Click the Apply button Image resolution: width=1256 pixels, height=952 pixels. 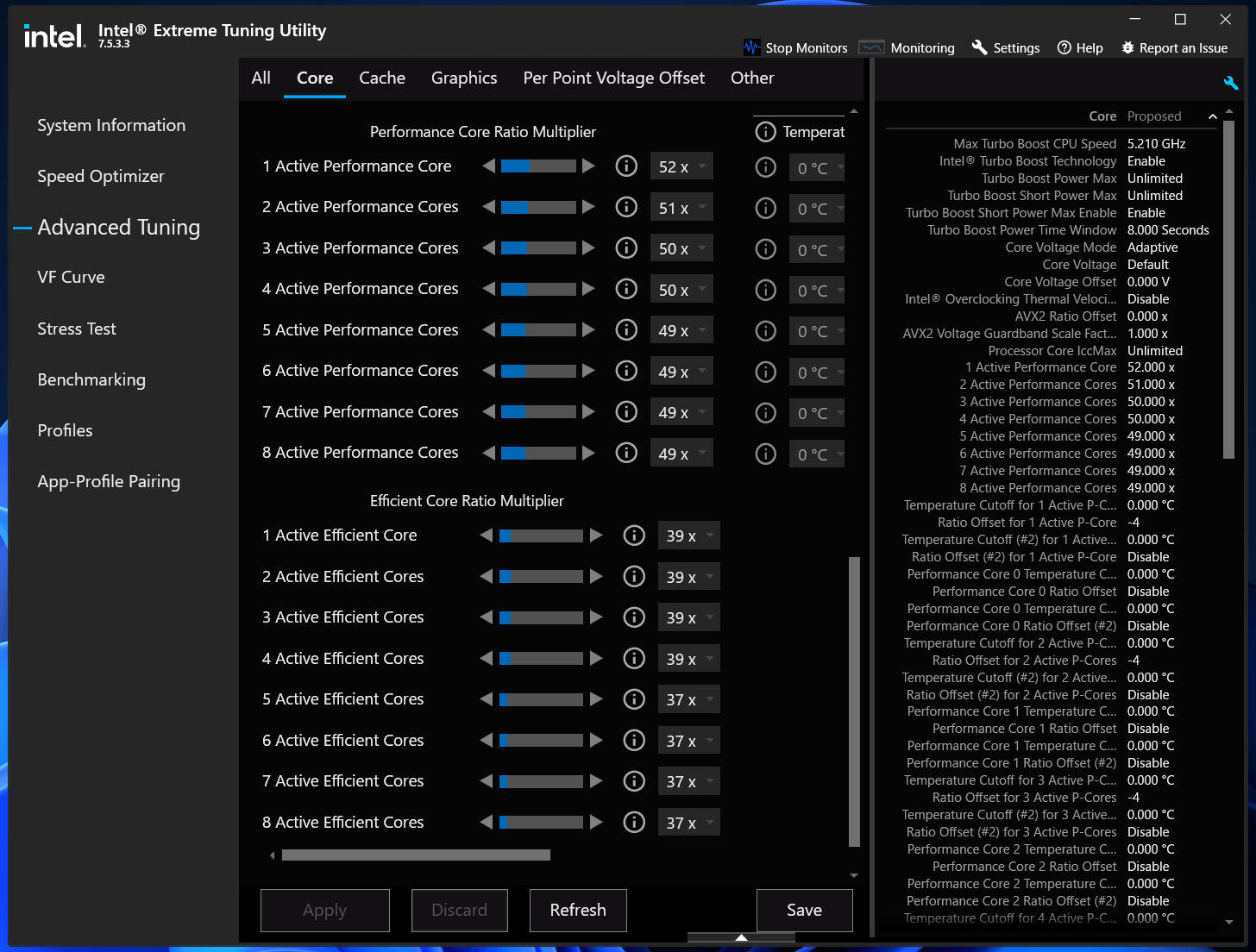pos(325,910)
